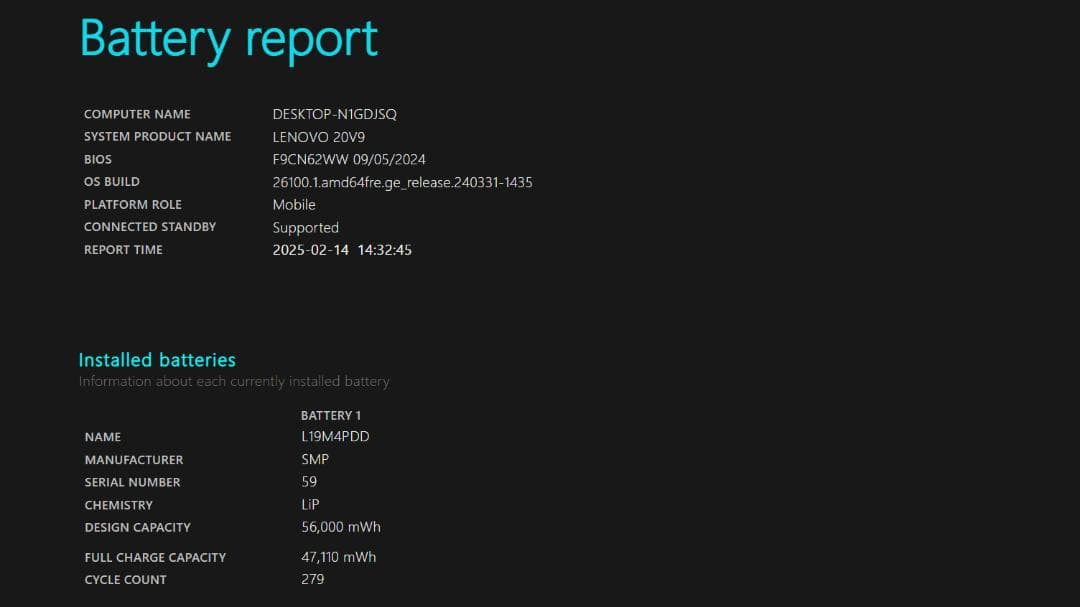
Task: Click the chemistry value LiP
Action: point(311,505)
